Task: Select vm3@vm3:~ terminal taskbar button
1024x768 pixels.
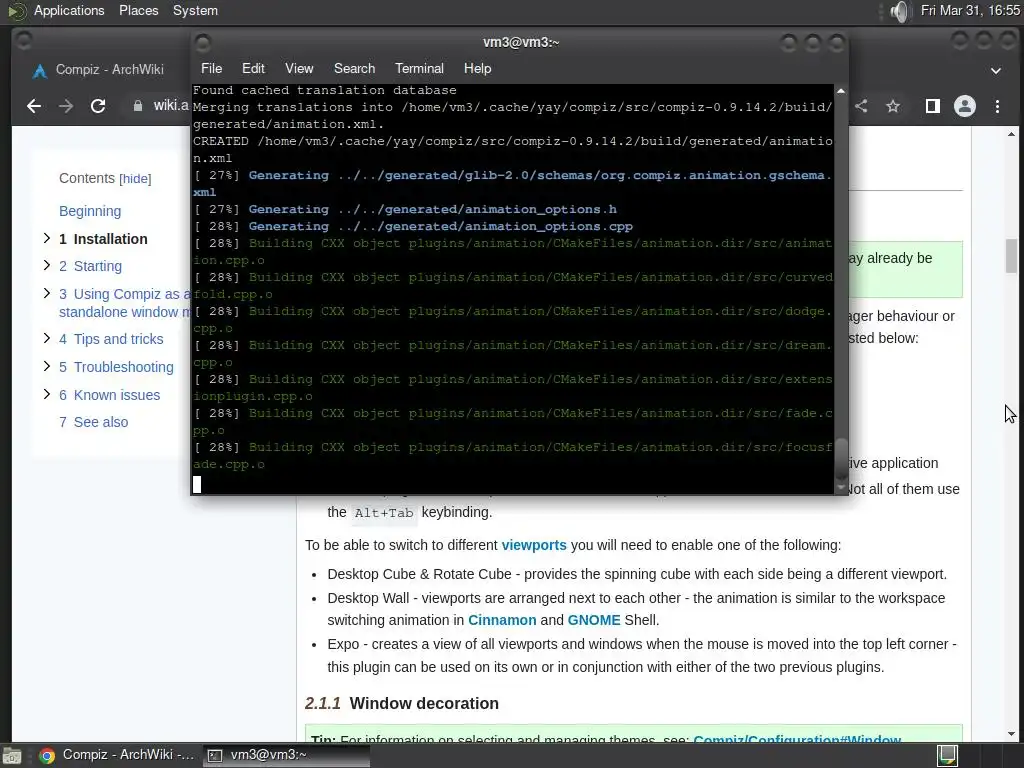Action: [x=286, y=755]
